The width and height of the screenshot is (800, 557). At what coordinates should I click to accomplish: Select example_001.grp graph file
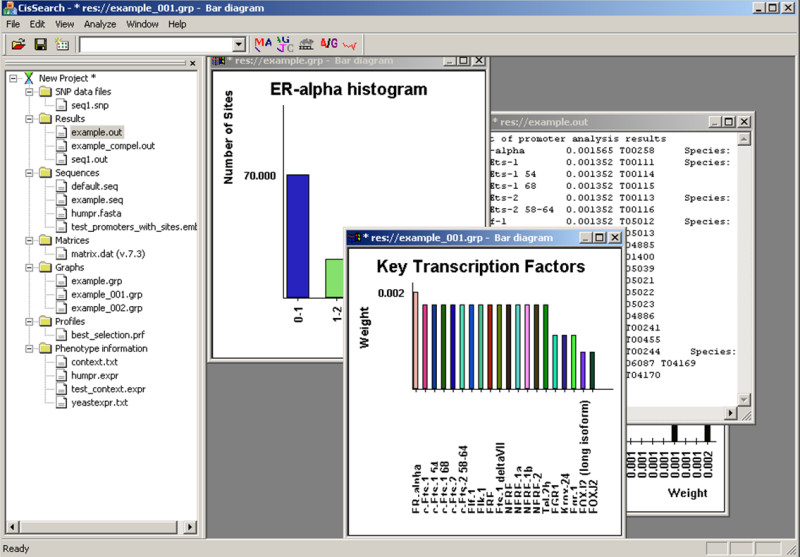pyautogui.click(x=107, y=294)
